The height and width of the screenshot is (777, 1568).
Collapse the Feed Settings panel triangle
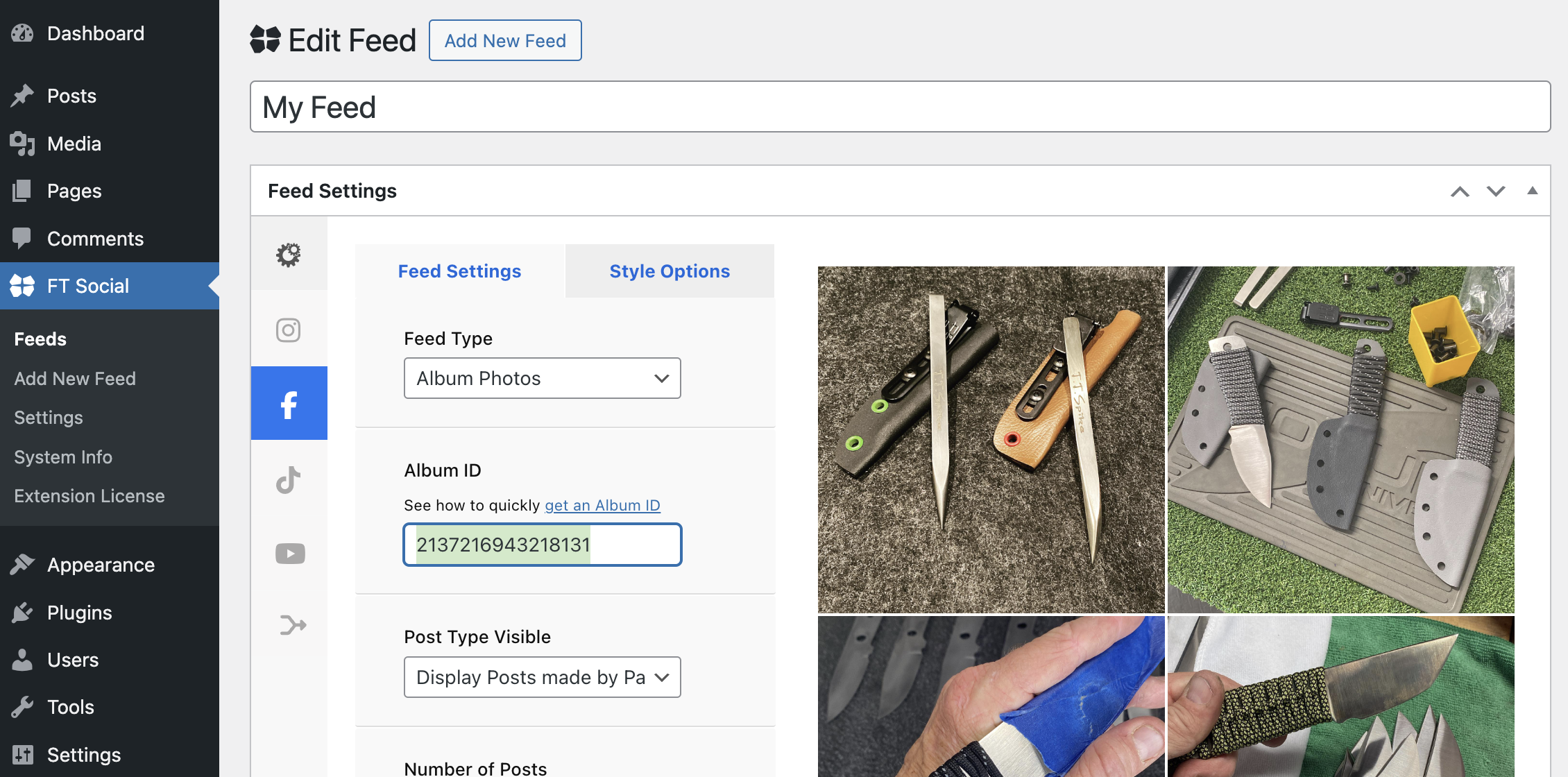click(x=1533, y=191)
